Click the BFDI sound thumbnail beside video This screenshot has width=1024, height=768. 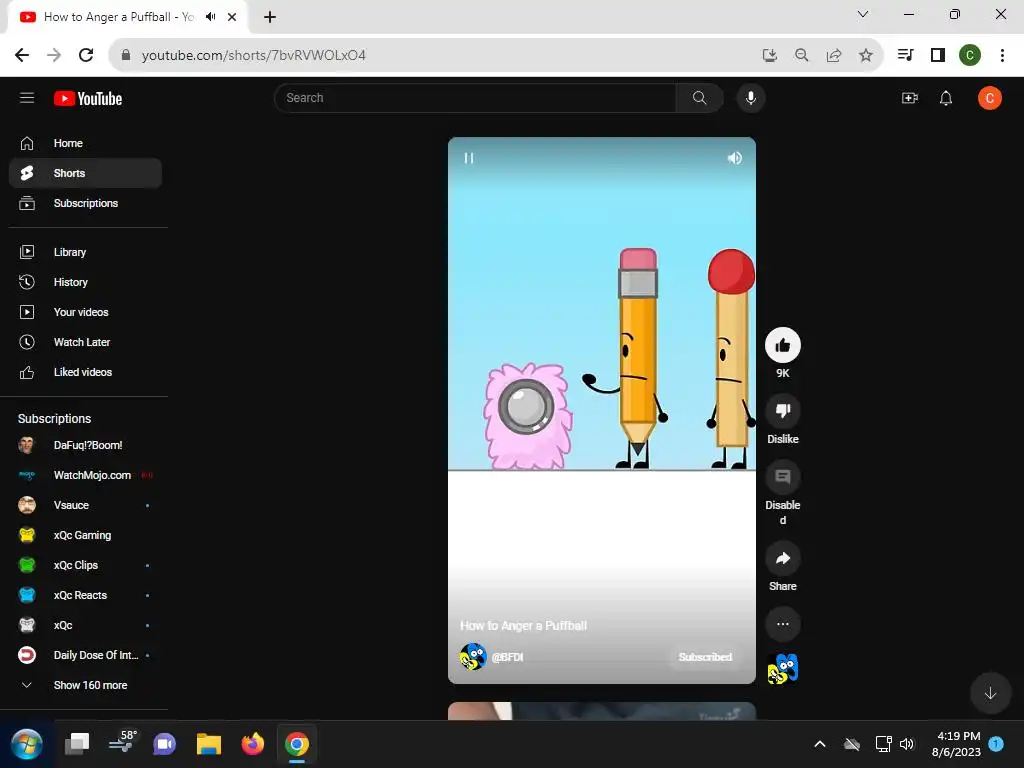click(782, 668)
